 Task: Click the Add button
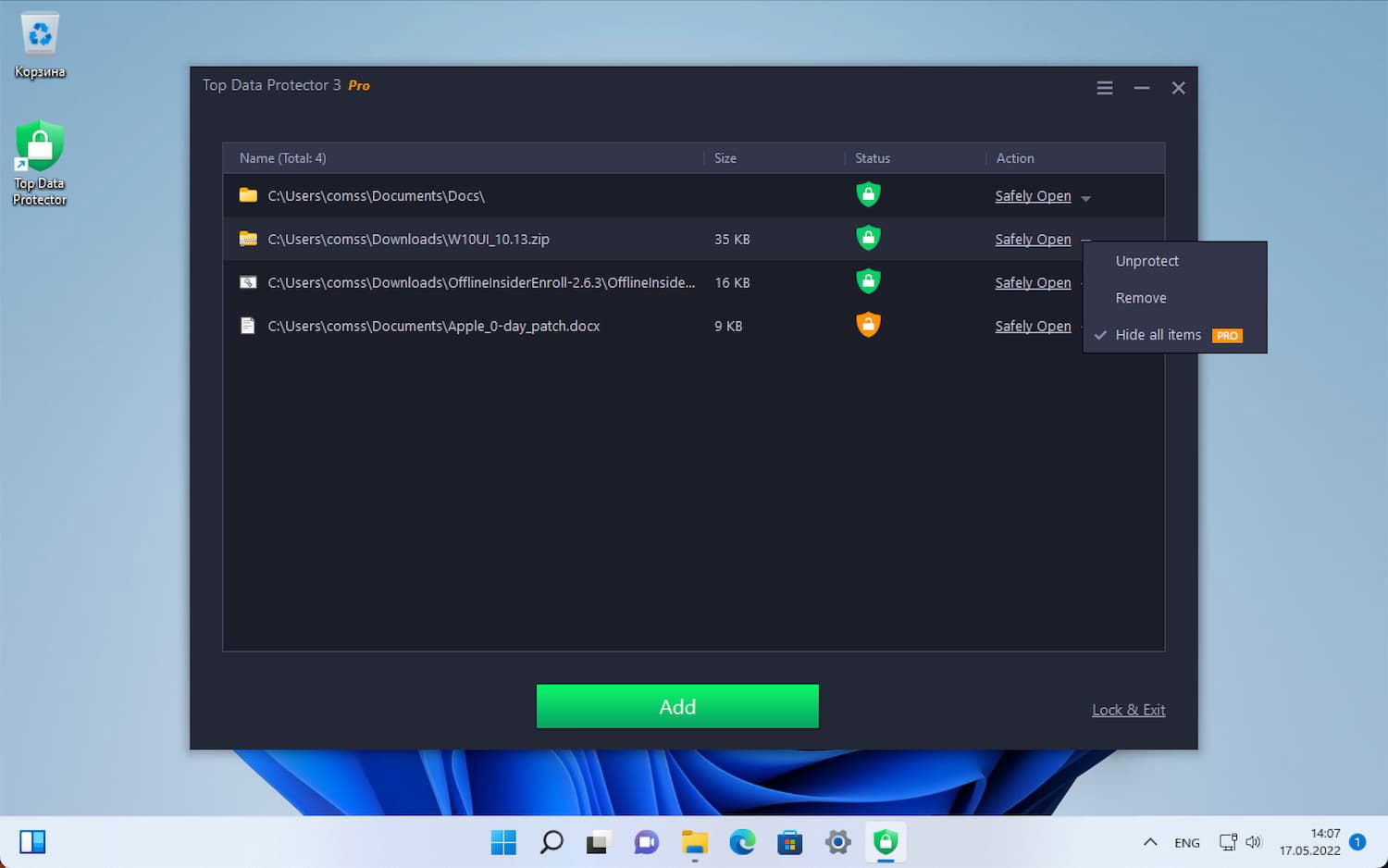[x=677, y=706]
